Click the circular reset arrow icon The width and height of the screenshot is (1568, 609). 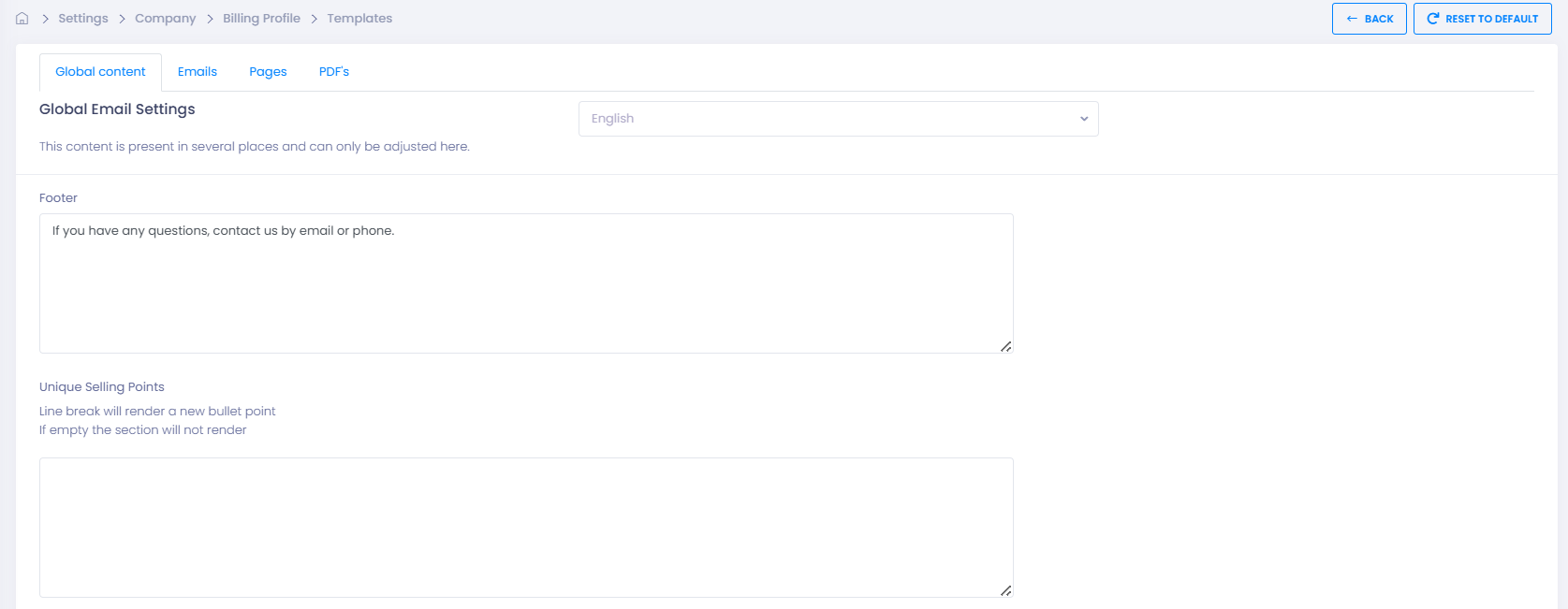1432,19
